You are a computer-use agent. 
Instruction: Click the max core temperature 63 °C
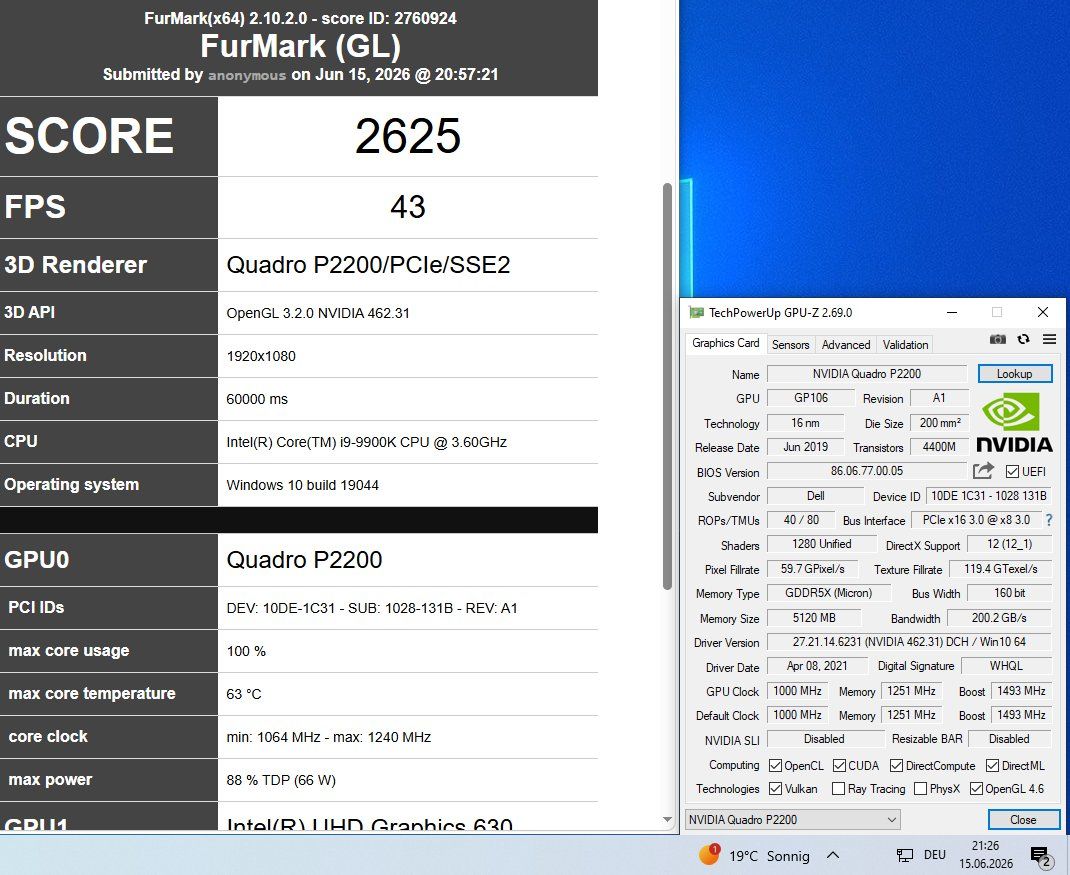(x=244, y=694)
